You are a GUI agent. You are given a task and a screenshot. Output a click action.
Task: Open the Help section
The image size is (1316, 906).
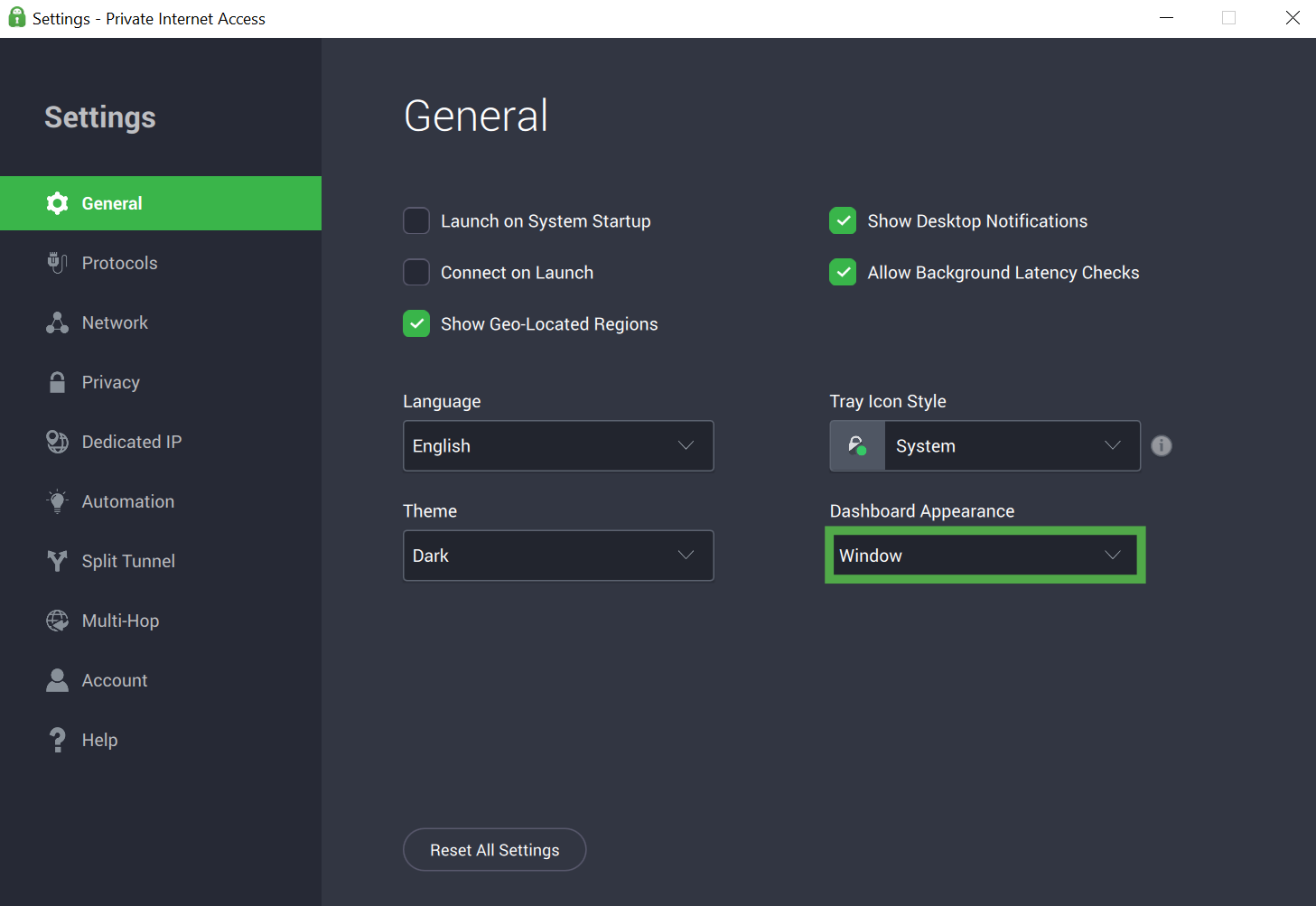[x=161, y=740]
